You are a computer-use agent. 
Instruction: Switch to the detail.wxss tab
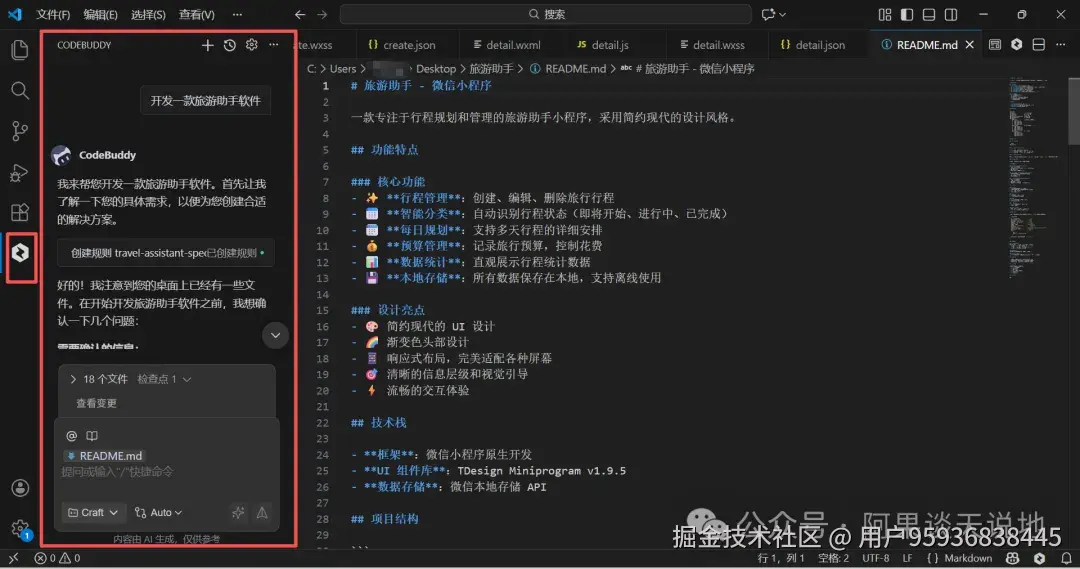(718, 45)
